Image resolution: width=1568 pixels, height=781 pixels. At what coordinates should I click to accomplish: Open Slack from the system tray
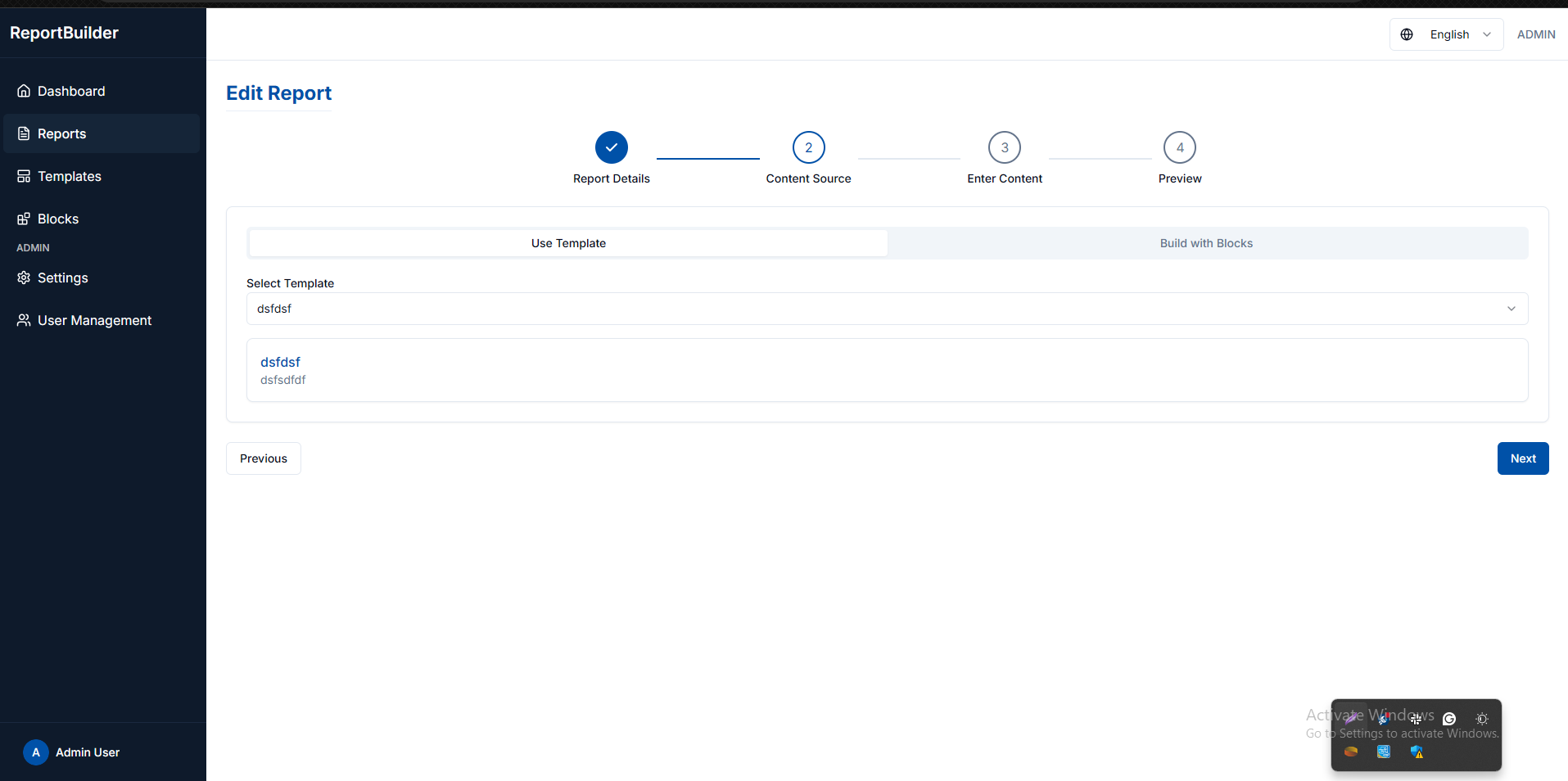[1416, 719]
